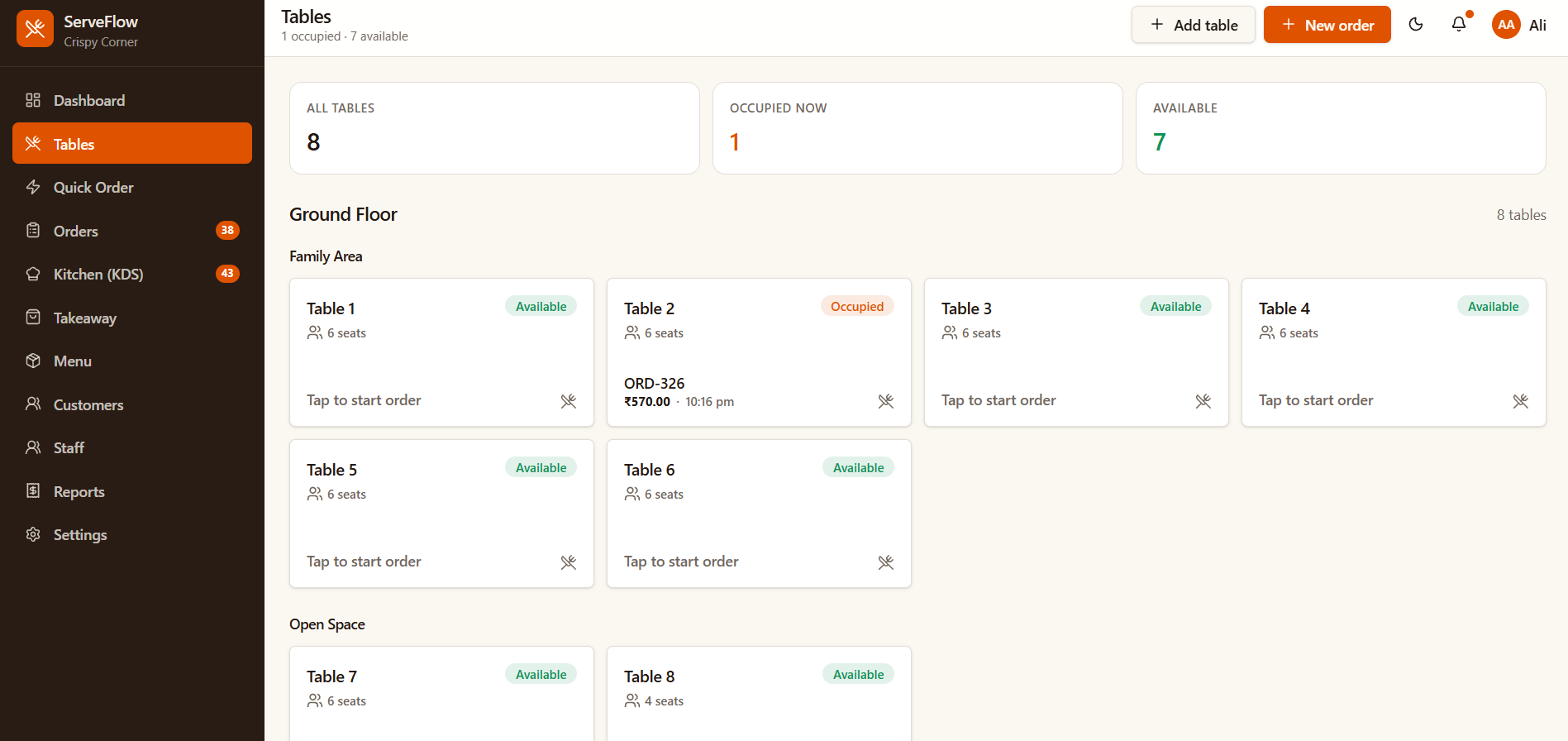The height and width of the screenshot is (741, 1568).
Task: Click the Table 5 title
Action: (331, 470)
